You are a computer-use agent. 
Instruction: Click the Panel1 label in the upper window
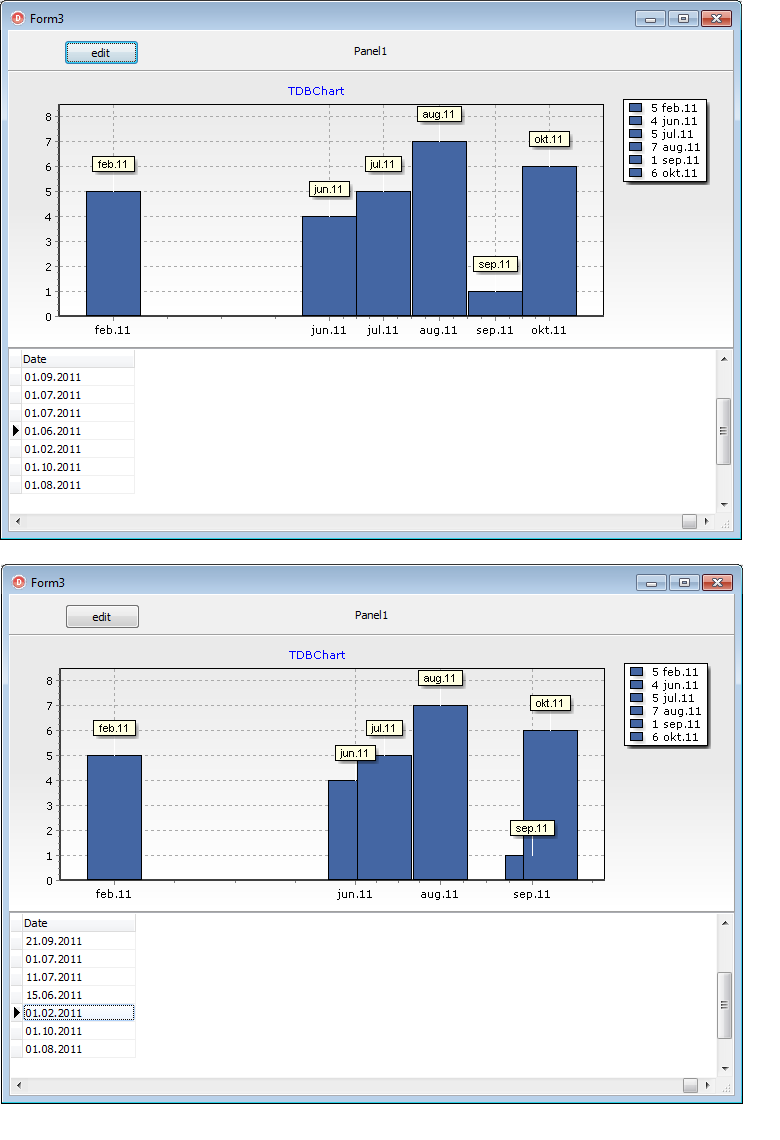tap(370, 51)
